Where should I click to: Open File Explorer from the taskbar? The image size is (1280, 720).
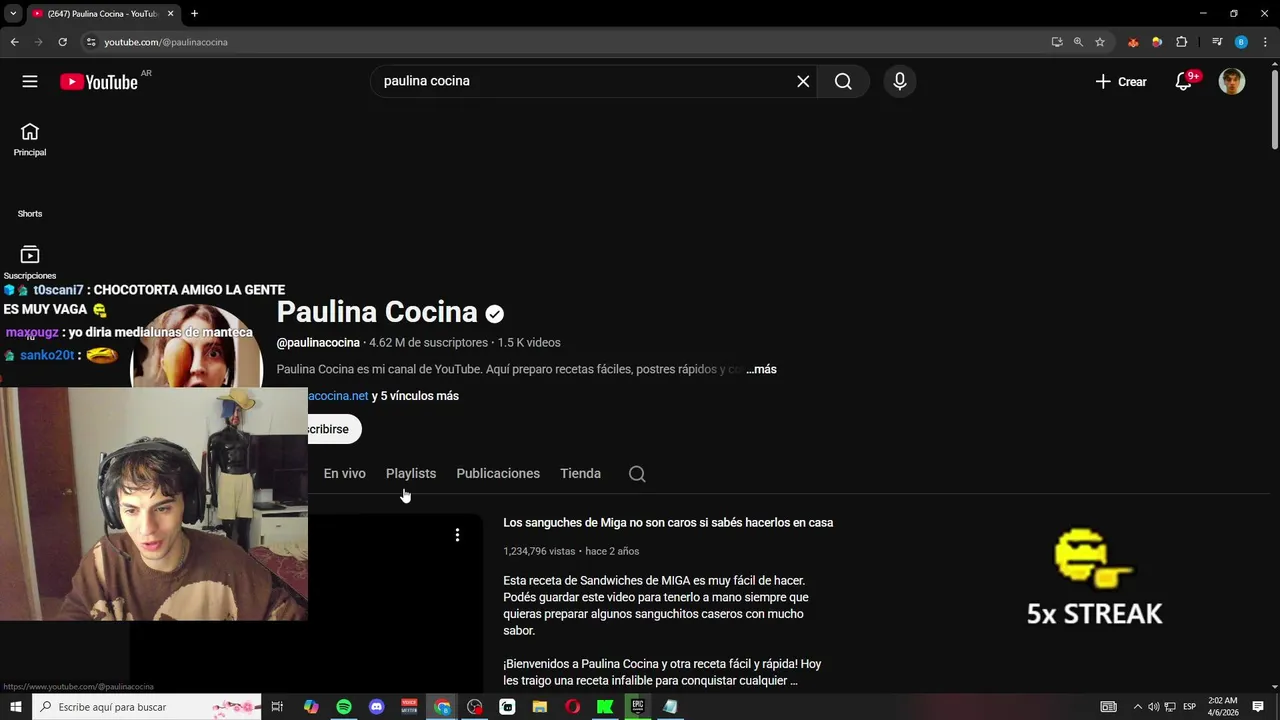[540, 707]
